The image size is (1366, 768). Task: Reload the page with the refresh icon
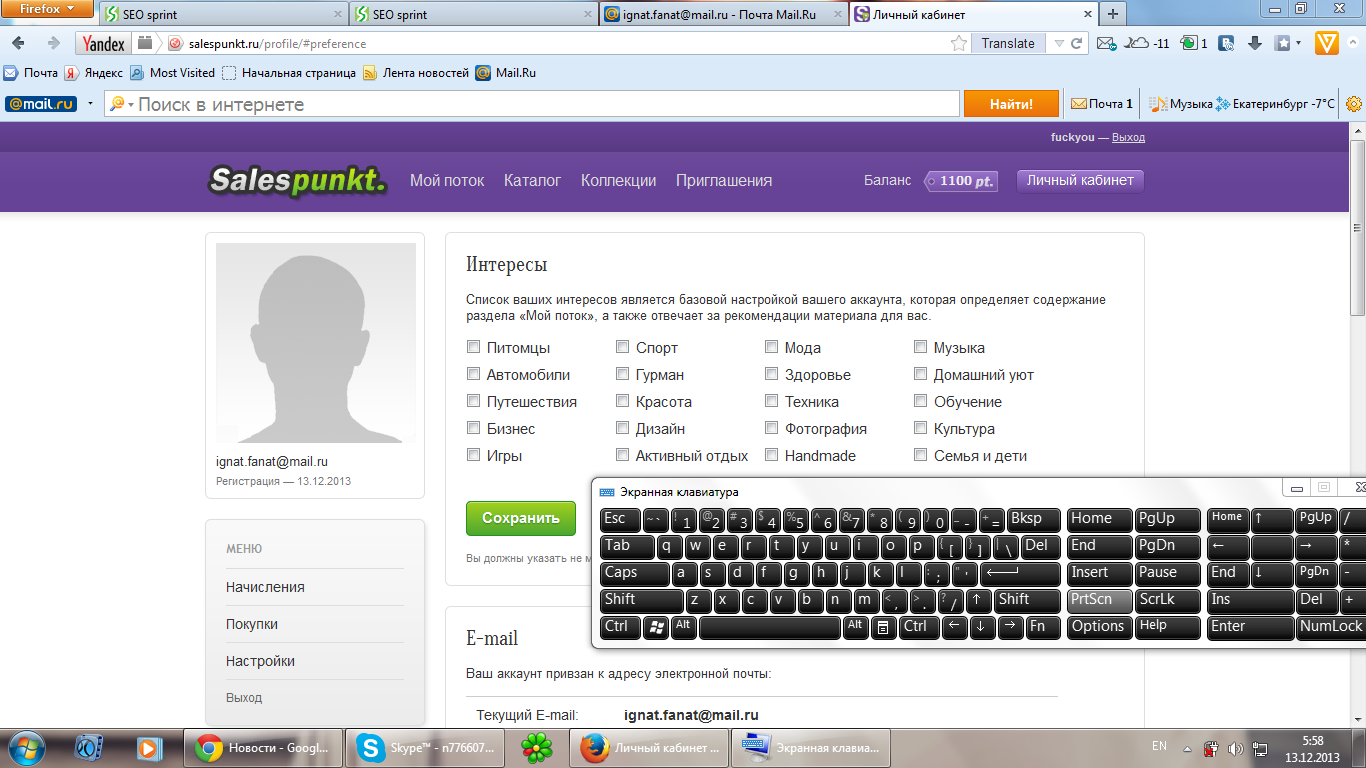pyautogui.click(x=1077, y=43)
